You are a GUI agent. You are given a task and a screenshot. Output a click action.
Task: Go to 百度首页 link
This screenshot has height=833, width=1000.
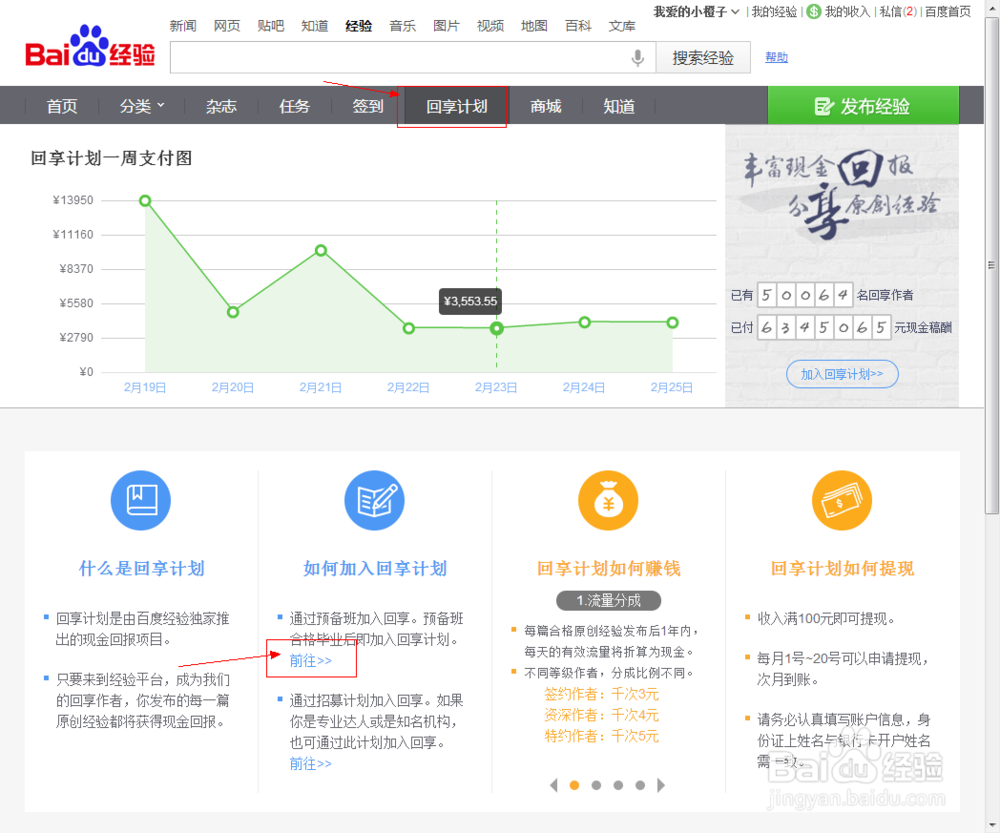point(948,11)
